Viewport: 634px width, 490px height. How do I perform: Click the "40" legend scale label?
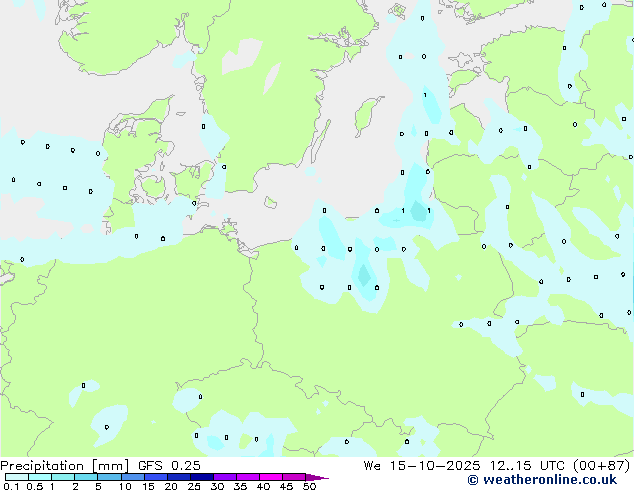[263, 486]
